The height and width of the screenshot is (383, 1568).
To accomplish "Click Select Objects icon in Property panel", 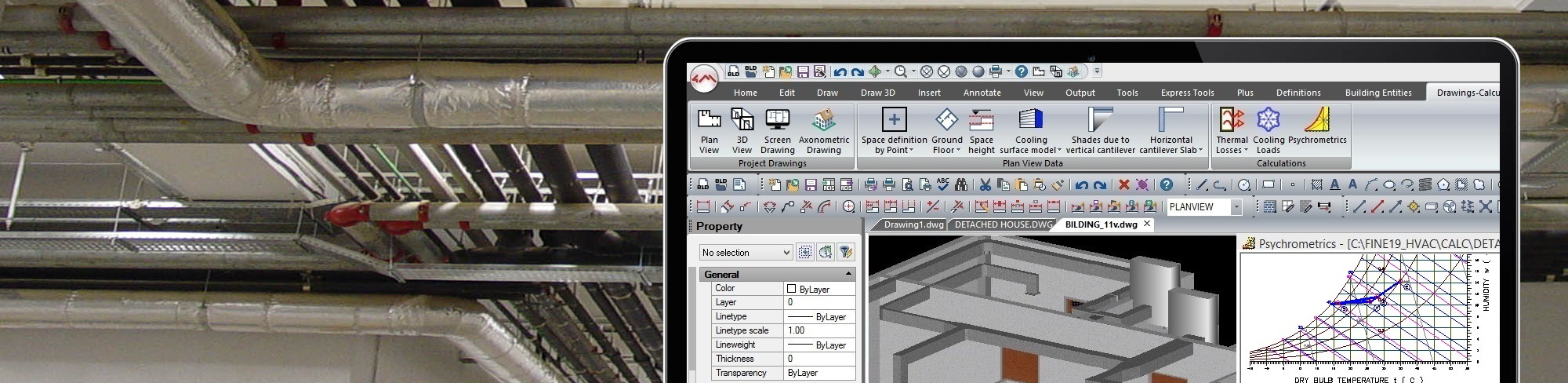I will pos(825,252).
